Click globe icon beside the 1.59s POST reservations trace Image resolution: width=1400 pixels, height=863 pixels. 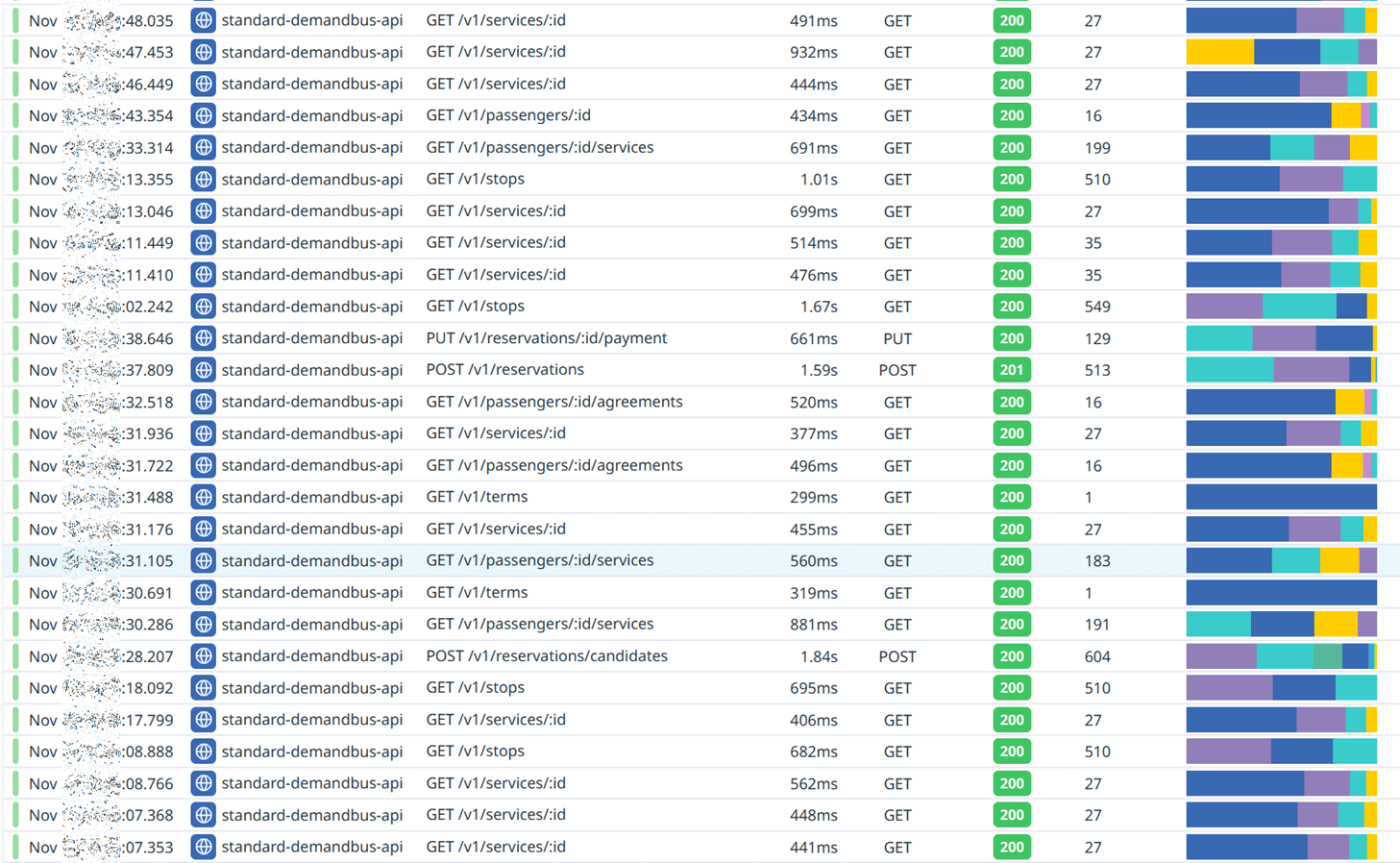pos(203,370)
